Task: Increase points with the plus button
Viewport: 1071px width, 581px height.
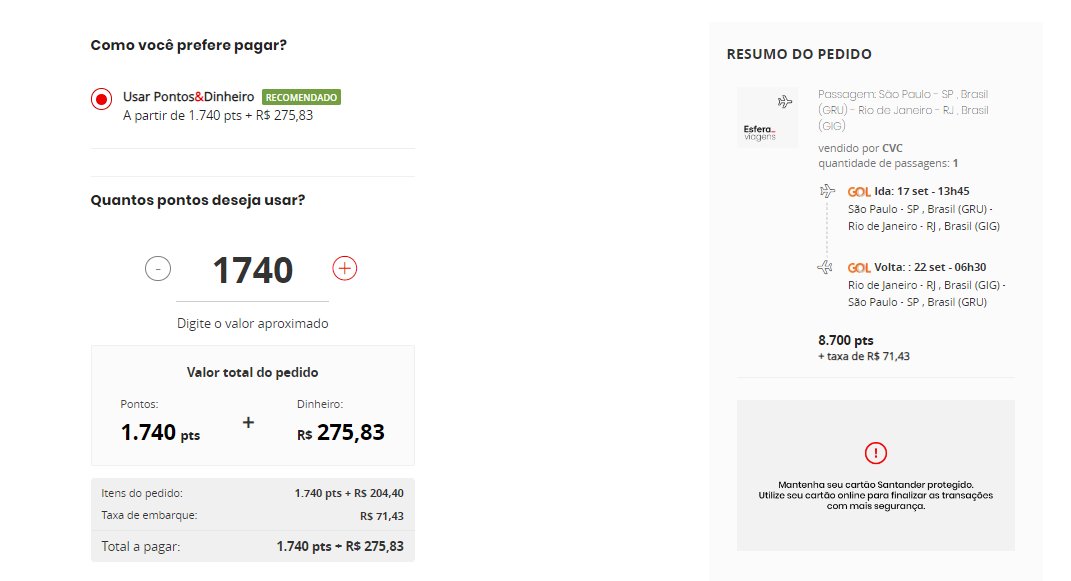Action: click(x=344, y=268)
